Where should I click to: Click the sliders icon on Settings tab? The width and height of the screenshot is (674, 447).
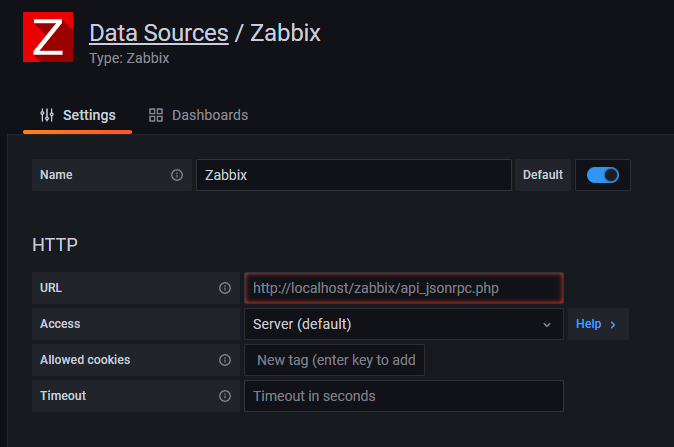47,115
